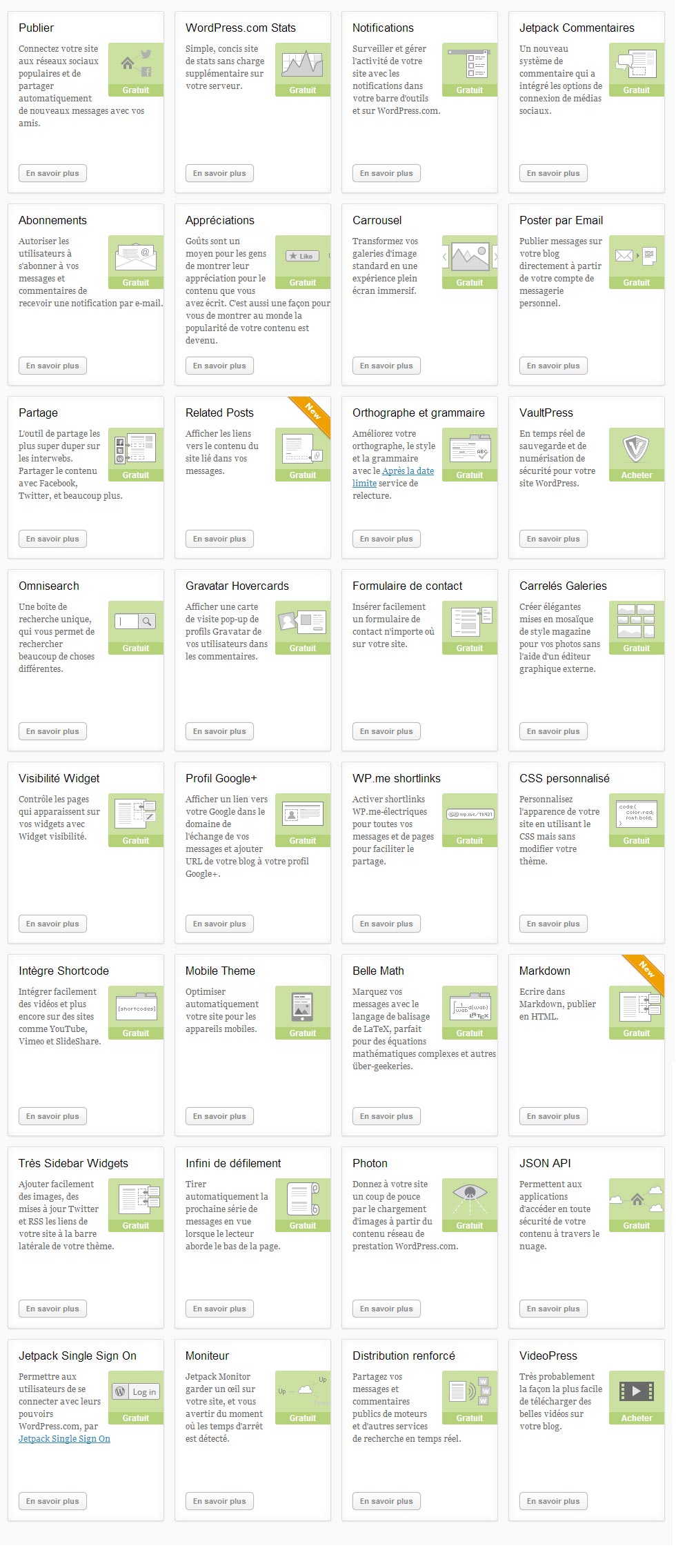Open the VideoPress film play icon
The width and height of the screenshot is (676, 1568).
coord(637,1391)
